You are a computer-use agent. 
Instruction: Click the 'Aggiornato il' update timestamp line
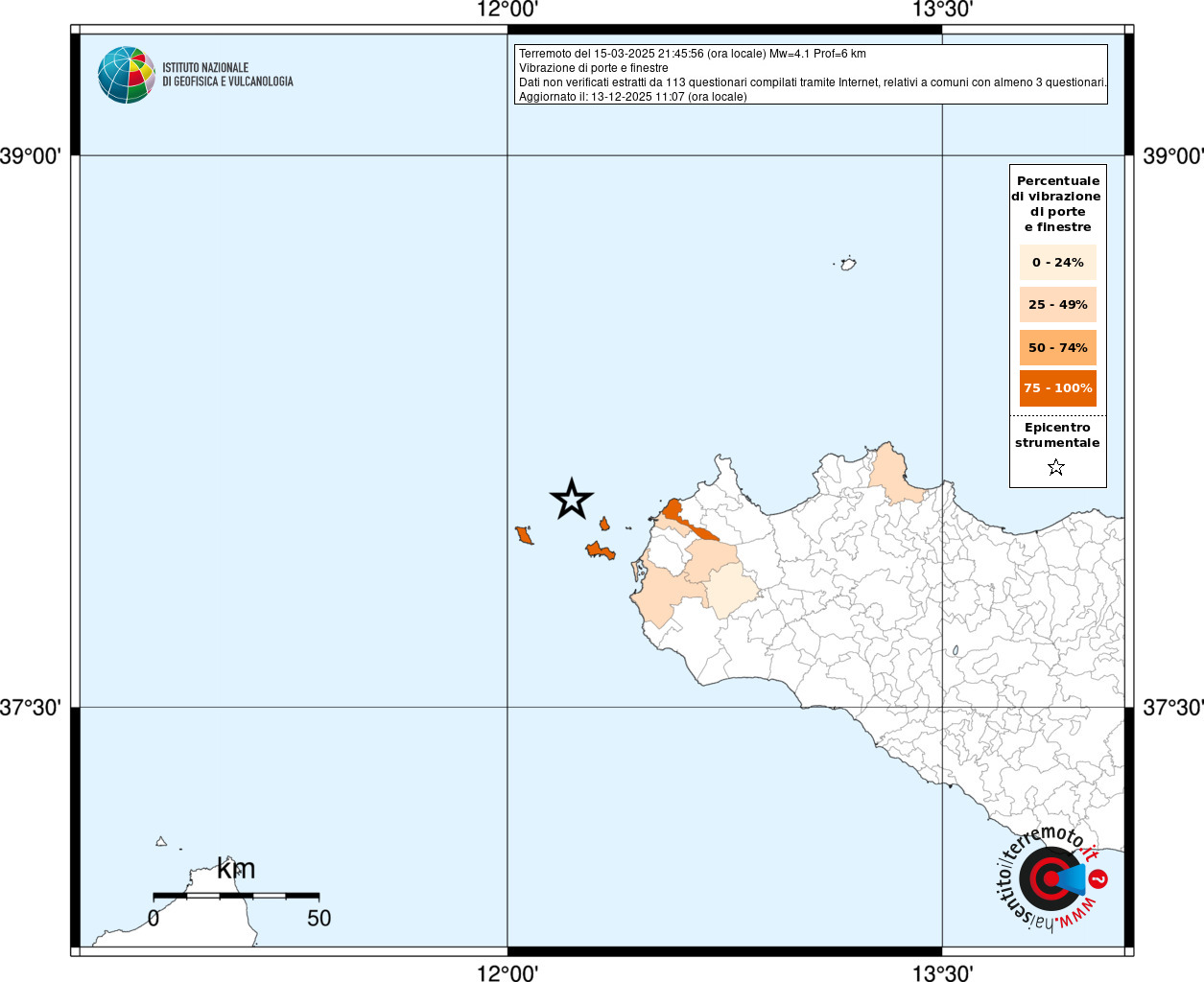[632, 97]
